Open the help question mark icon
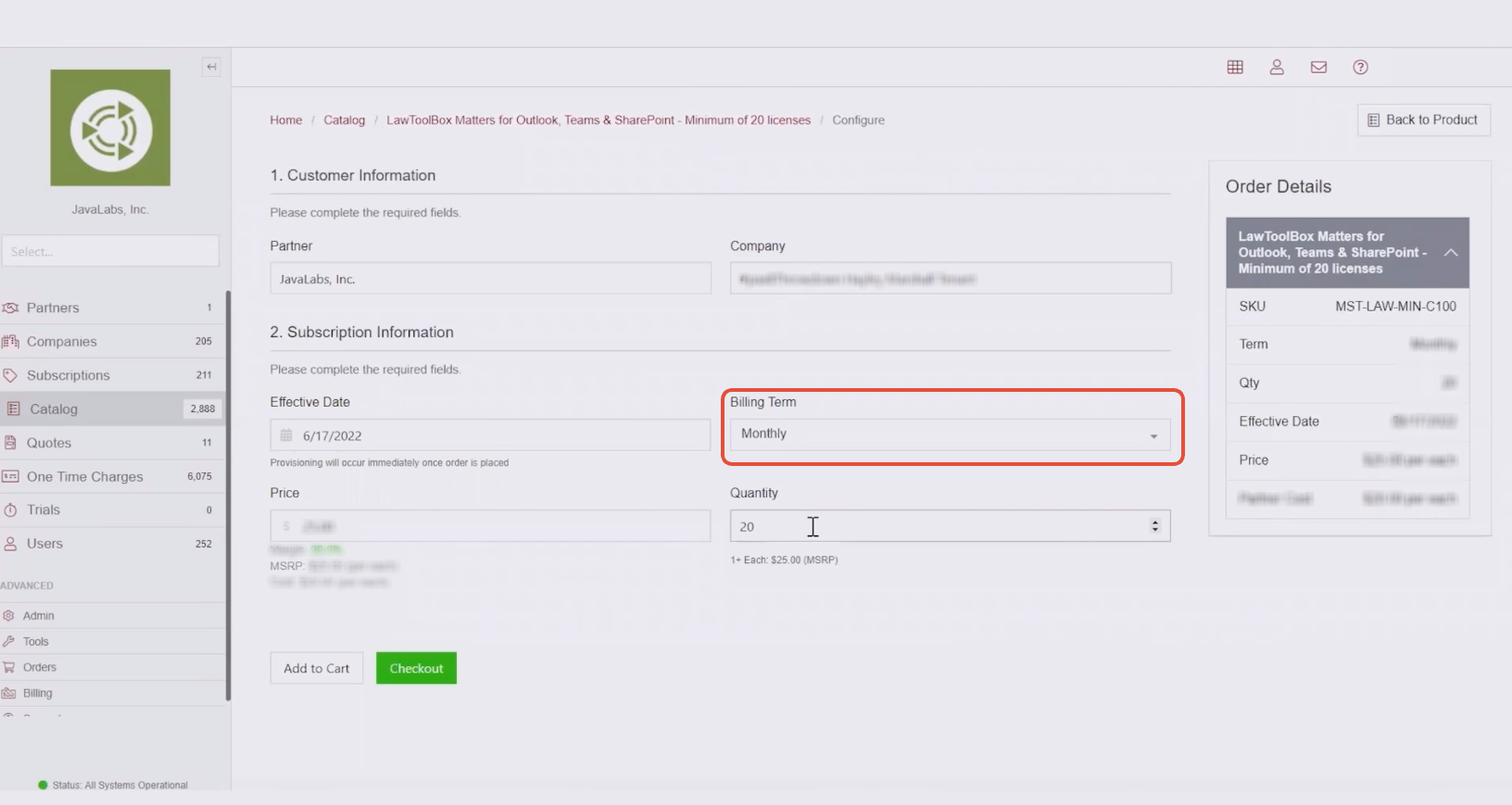This screenshot has height=805, width=1512. 1360,67
